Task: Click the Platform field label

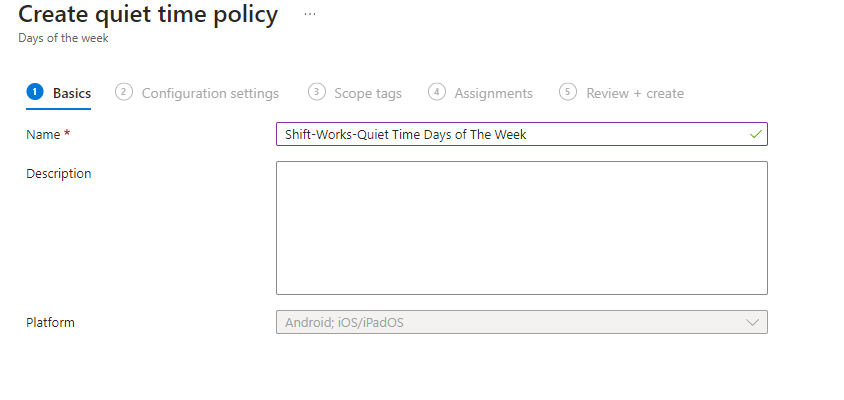Action: point(50,322)
